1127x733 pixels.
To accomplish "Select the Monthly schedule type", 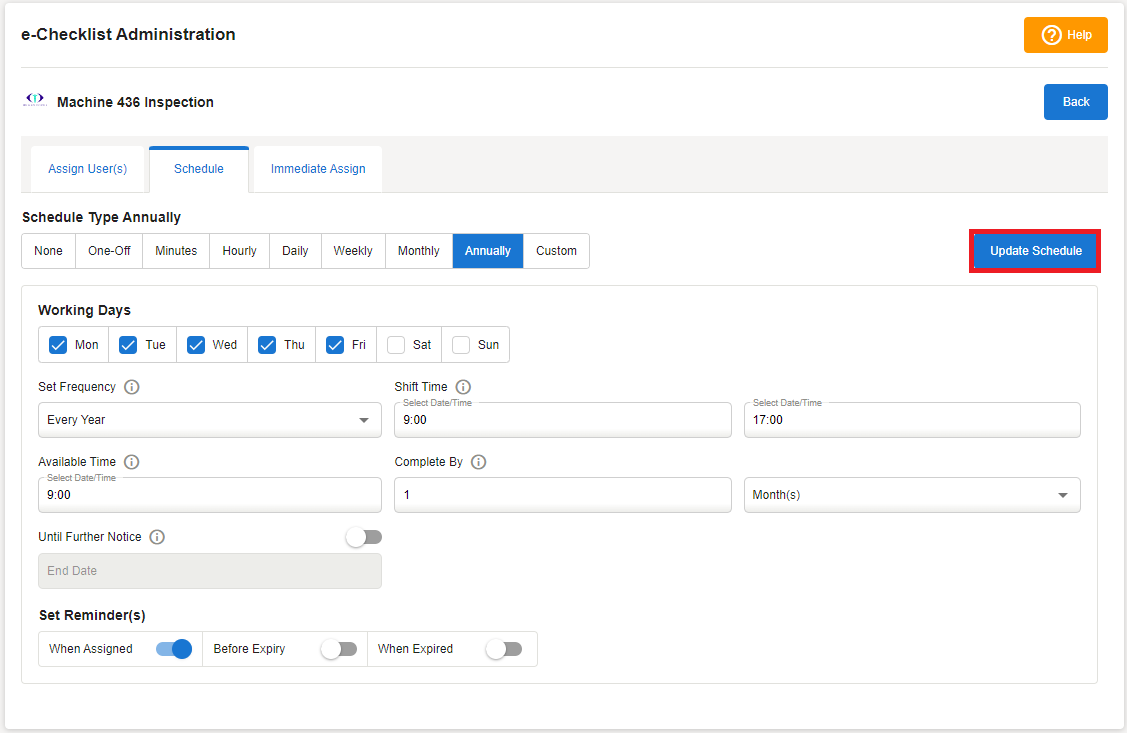I will click(x=418, y=251).
